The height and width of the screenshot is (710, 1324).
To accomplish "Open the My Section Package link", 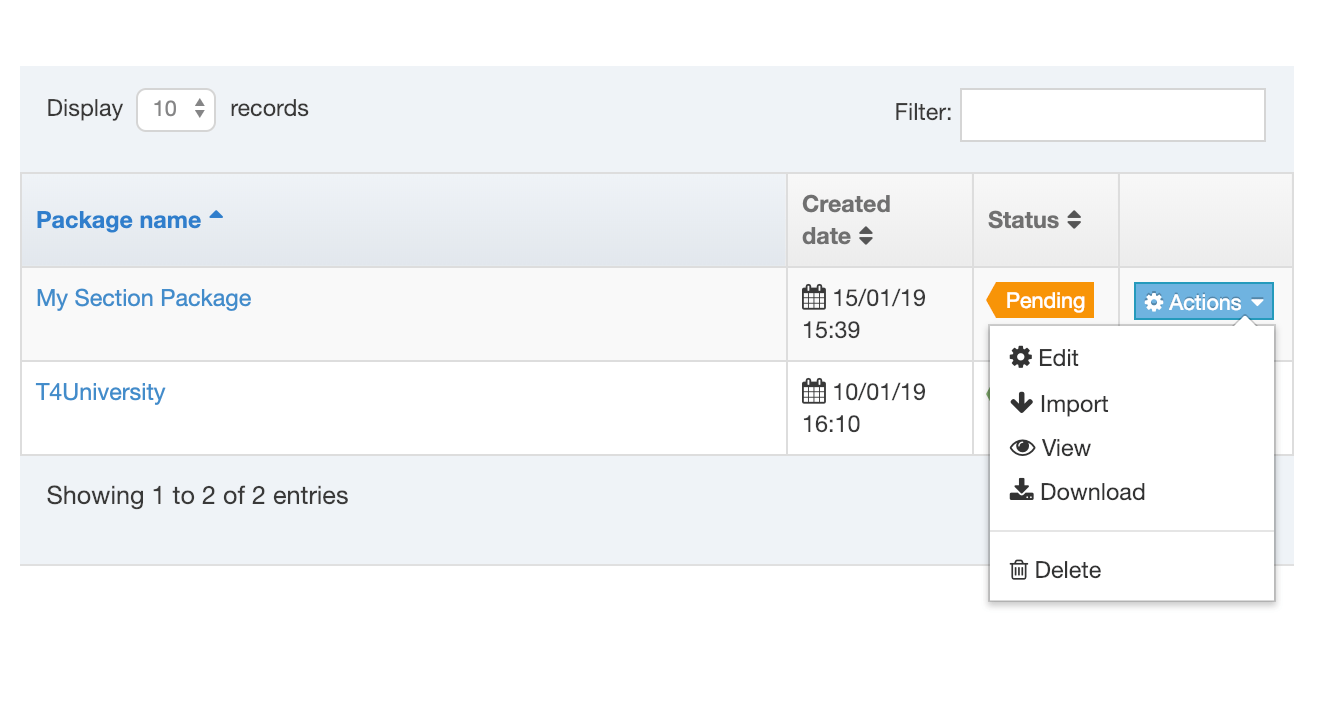I will click(x=144, y=298).
